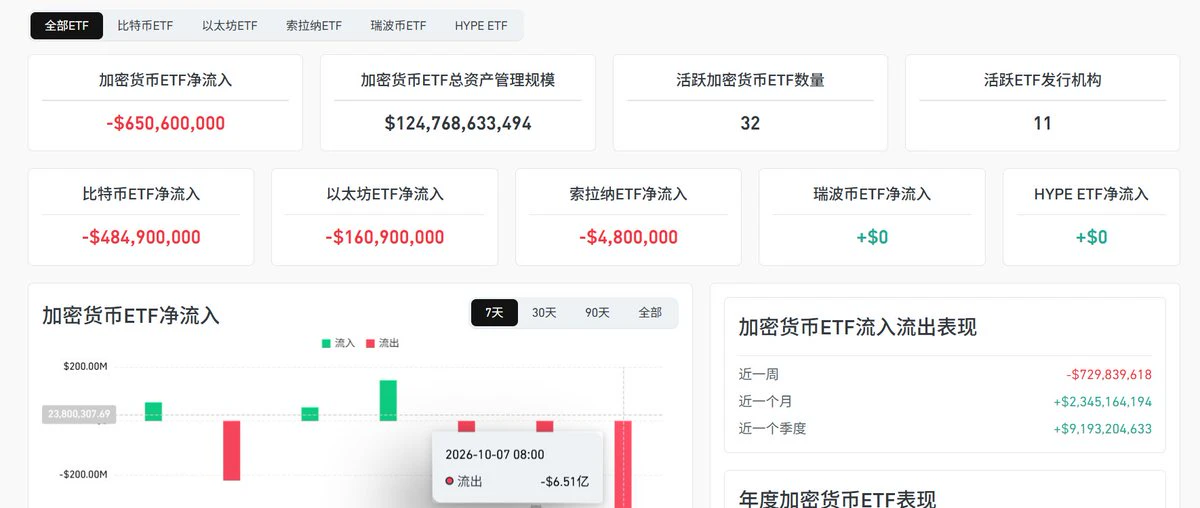Click the 瑞波币ETF净流入 card title
This screenshot has height=508, width=1200.
872,194
